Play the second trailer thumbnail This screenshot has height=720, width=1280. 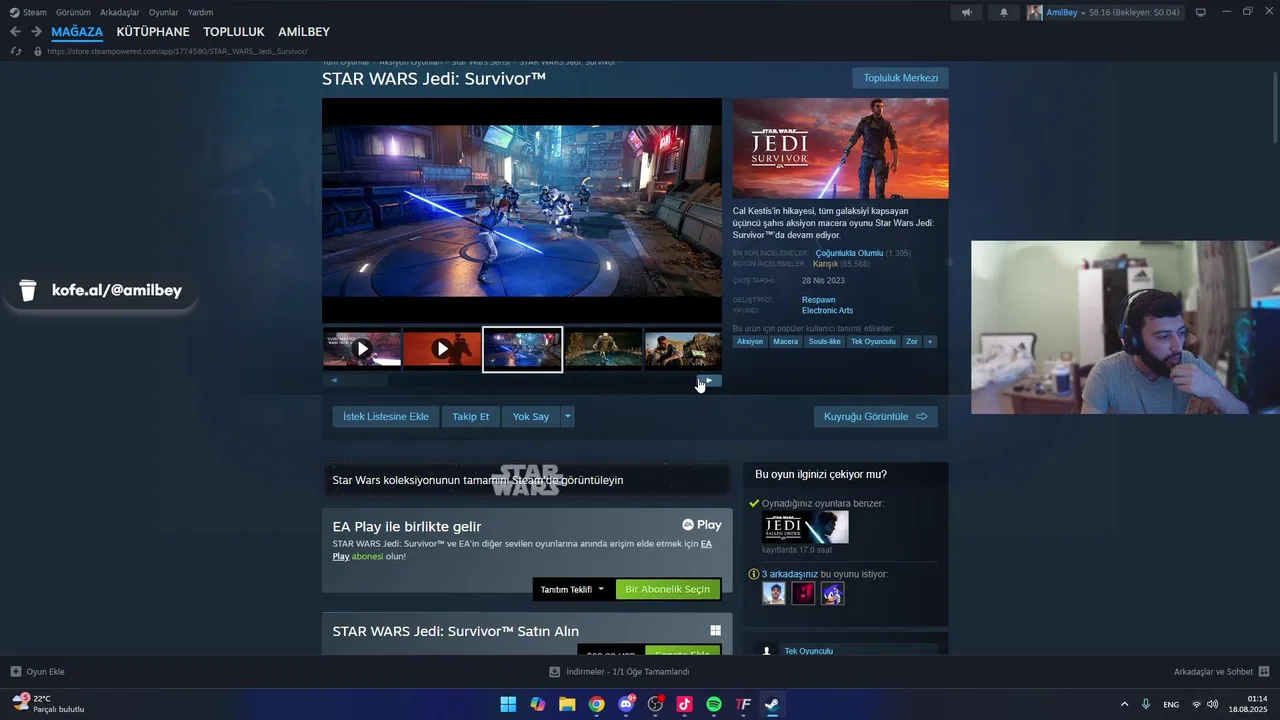[442, 349]
